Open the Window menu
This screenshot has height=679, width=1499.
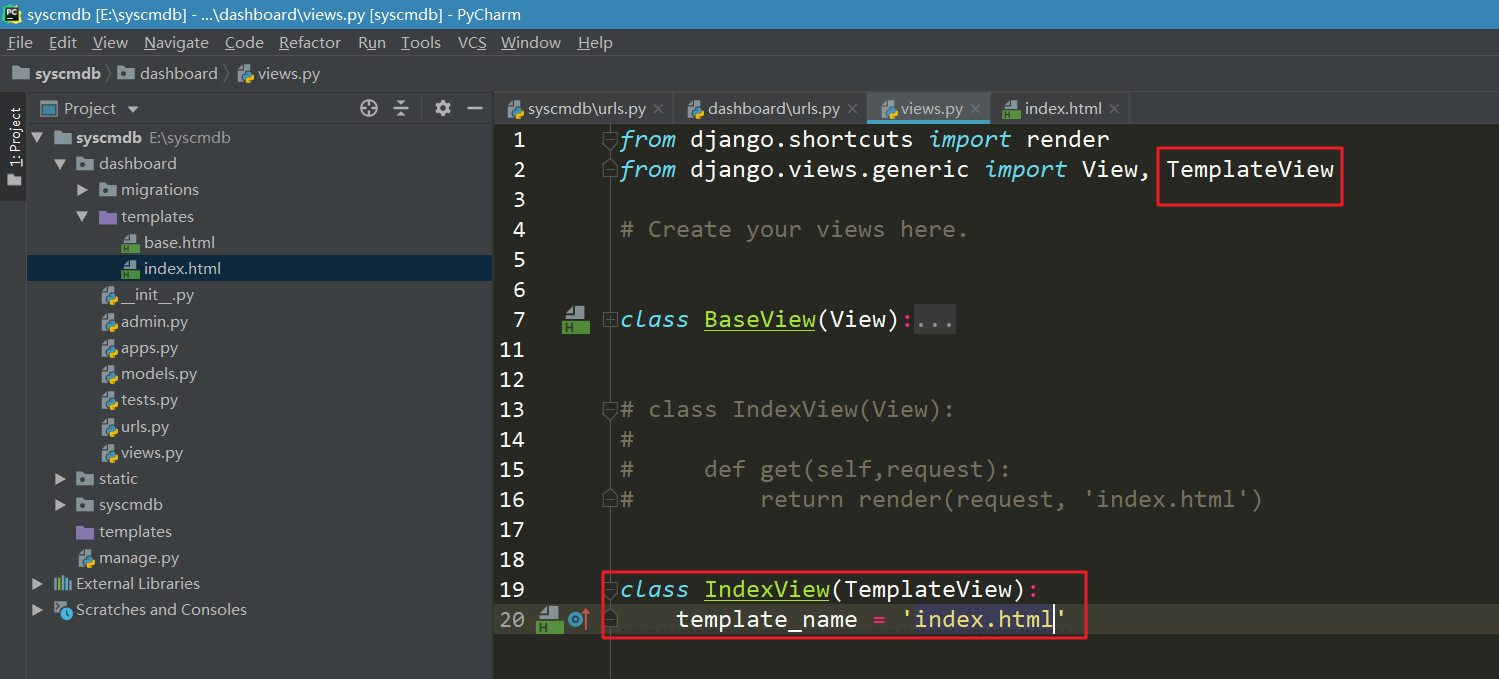531,42
